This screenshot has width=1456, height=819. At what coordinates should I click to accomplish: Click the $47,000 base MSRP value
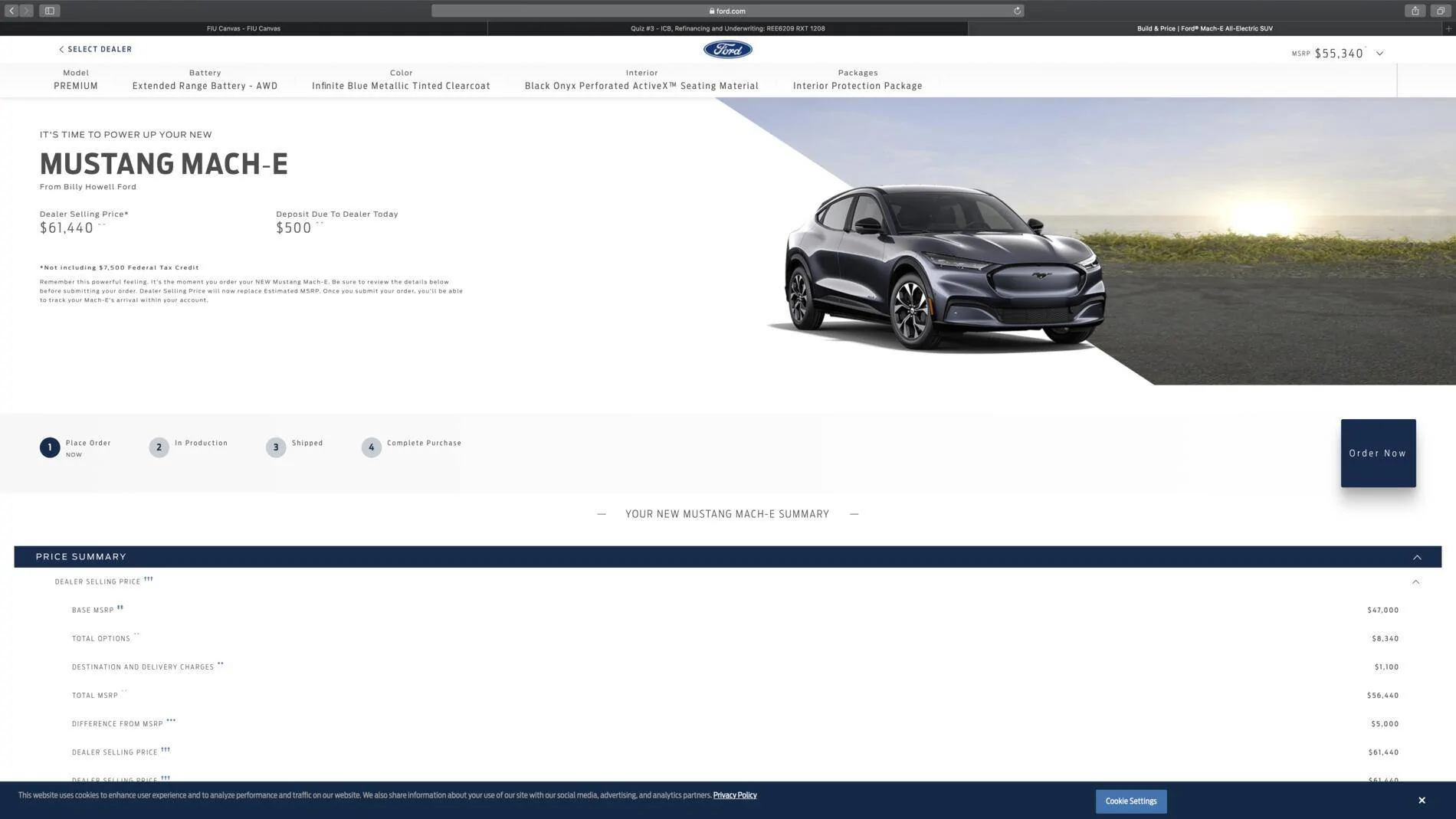point(1382,611)
